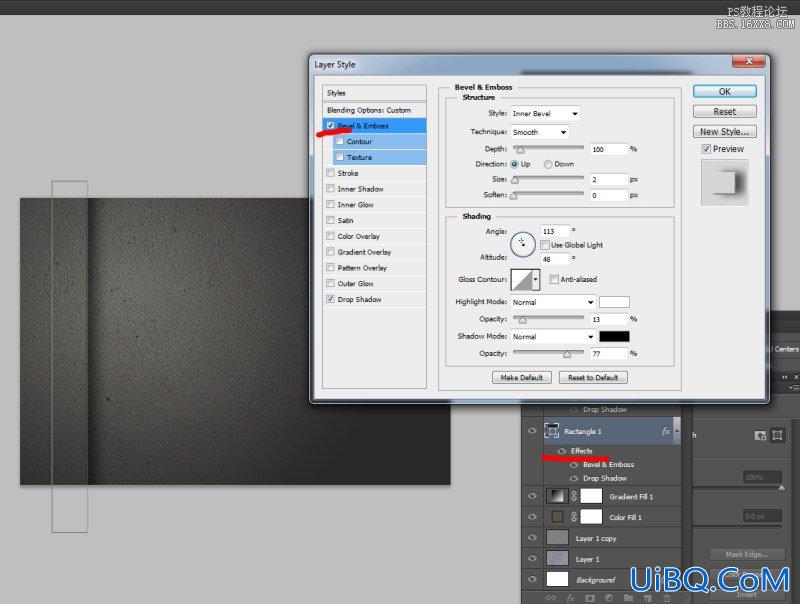Hide Drop Shadow effect under Rectangle 1
The width and height of the screenshot is (800, 604).
574,479
